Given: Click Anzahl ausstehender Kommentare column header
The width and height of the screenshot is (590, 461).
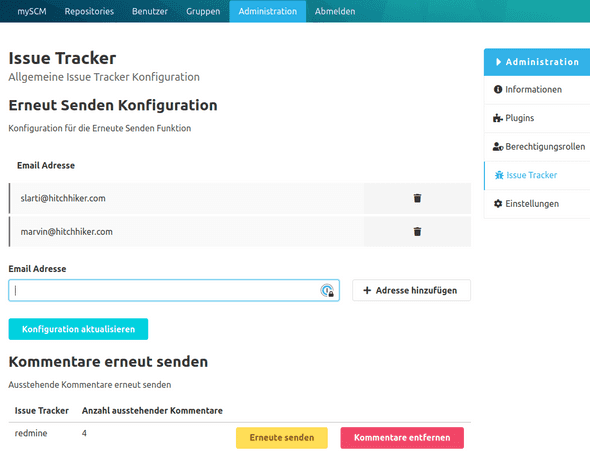Looking at the screenshot, I should coord(152,411).
